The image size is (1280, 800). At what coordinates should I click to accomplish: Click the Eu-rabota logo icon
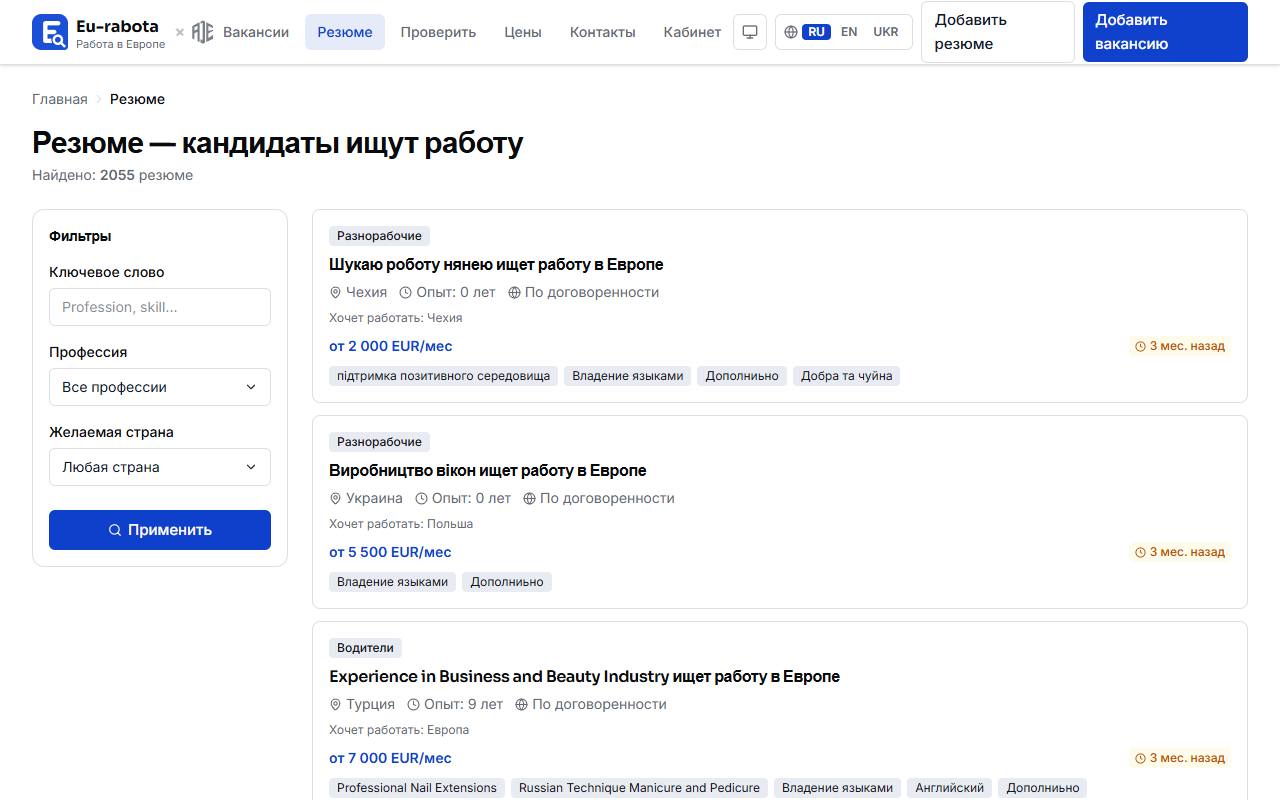50,32
